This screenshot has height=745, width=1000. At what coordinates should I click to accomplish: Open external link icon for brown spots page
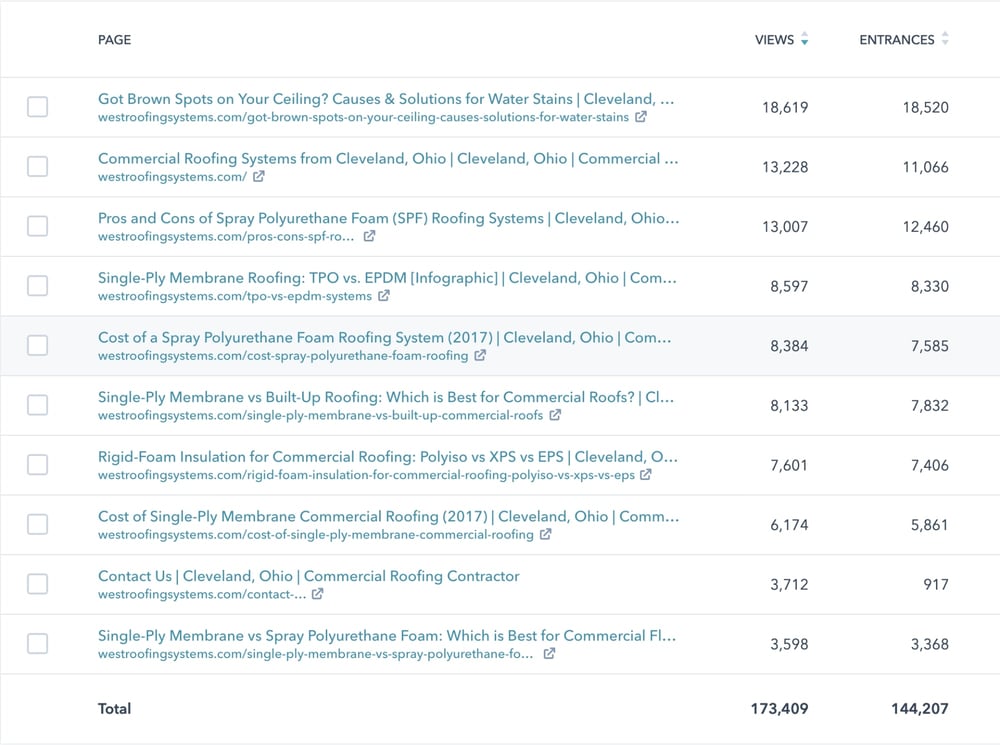click(x=641, y=117)
